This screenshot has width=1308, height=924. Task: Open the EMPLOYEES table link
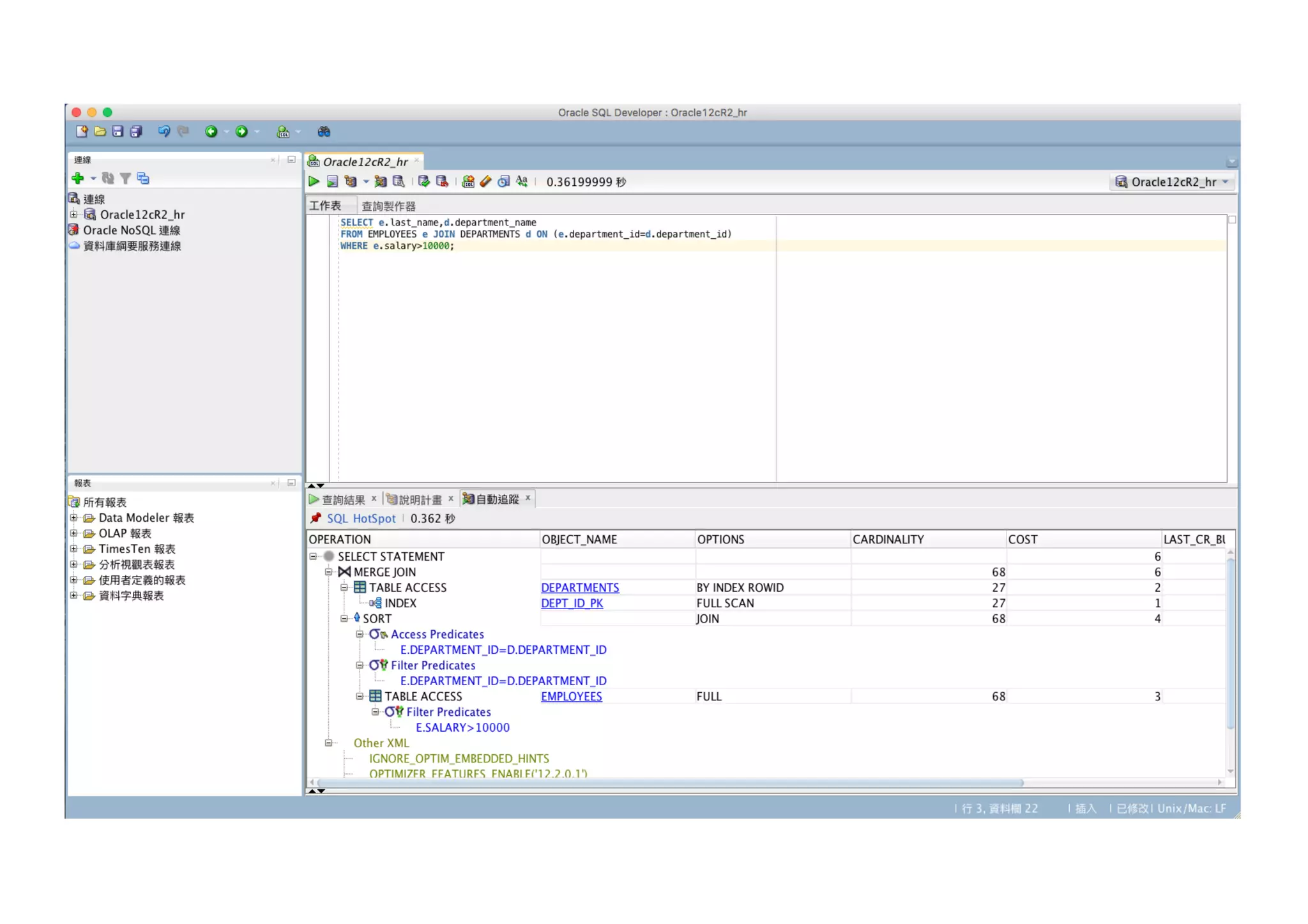tap(571, 696)
